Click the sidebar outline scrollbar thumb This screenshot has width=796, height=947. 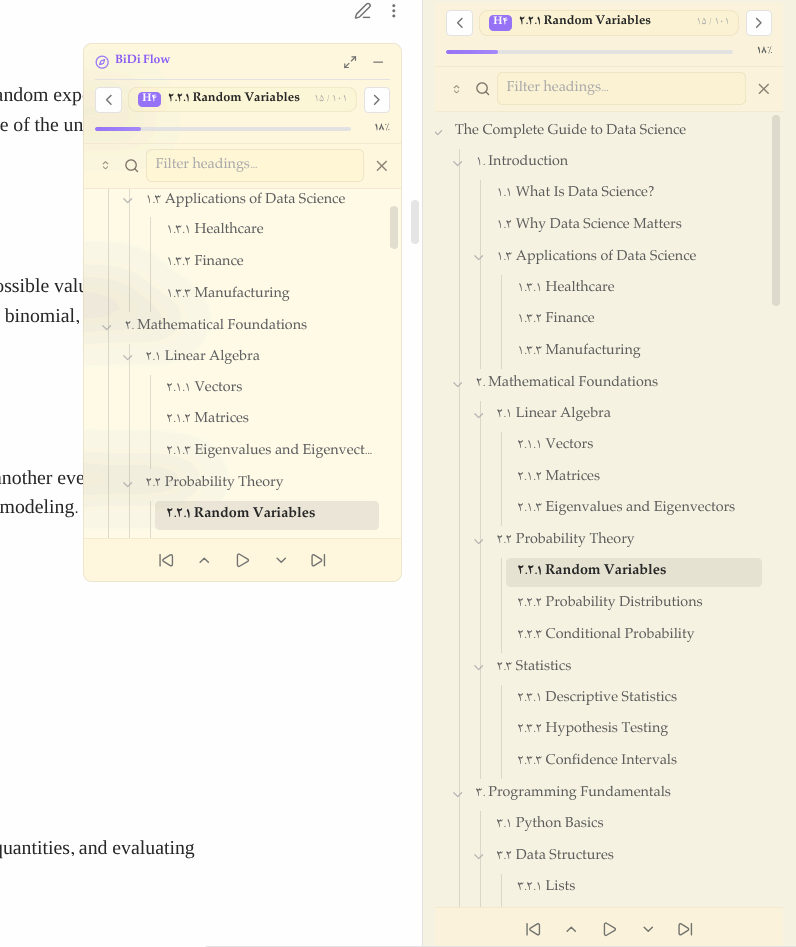(x=776, y=210)
